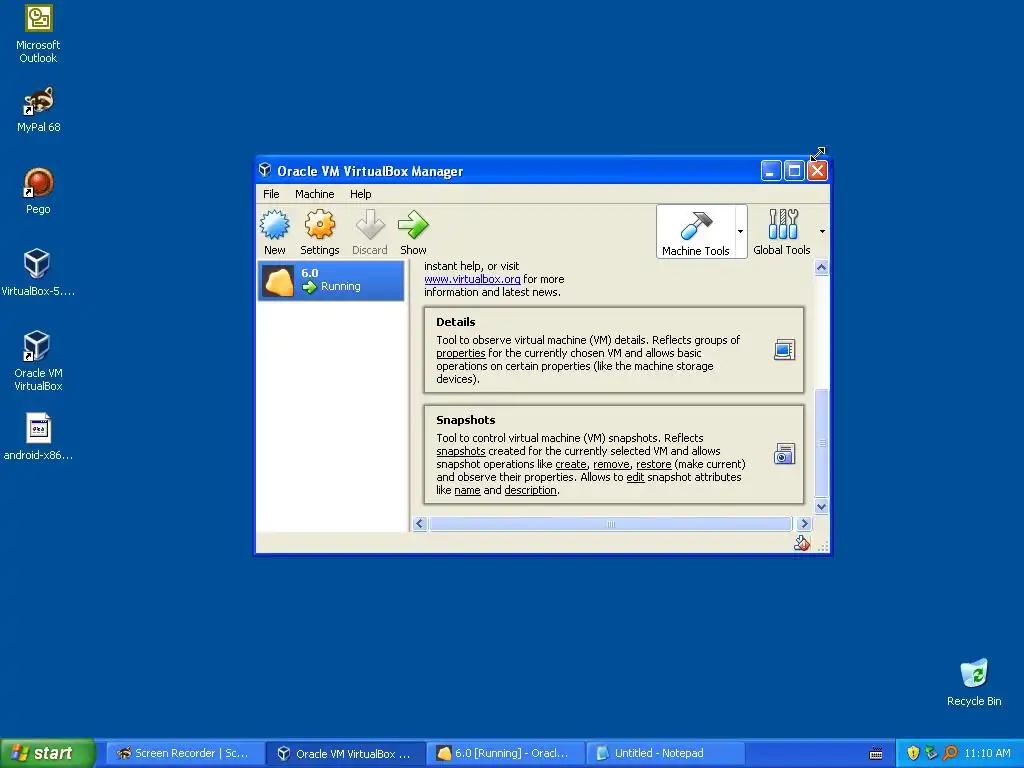Click the edit link in Snapshots

click(635, 477)
